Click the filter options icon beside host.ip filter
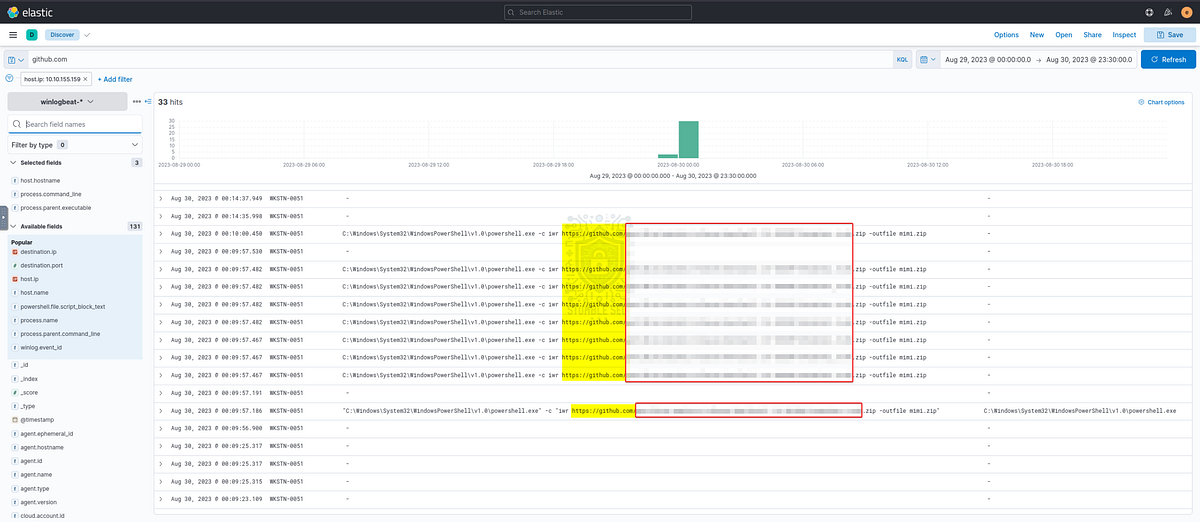This screenshot has height=531, width=1200. [x=9, y=78]
